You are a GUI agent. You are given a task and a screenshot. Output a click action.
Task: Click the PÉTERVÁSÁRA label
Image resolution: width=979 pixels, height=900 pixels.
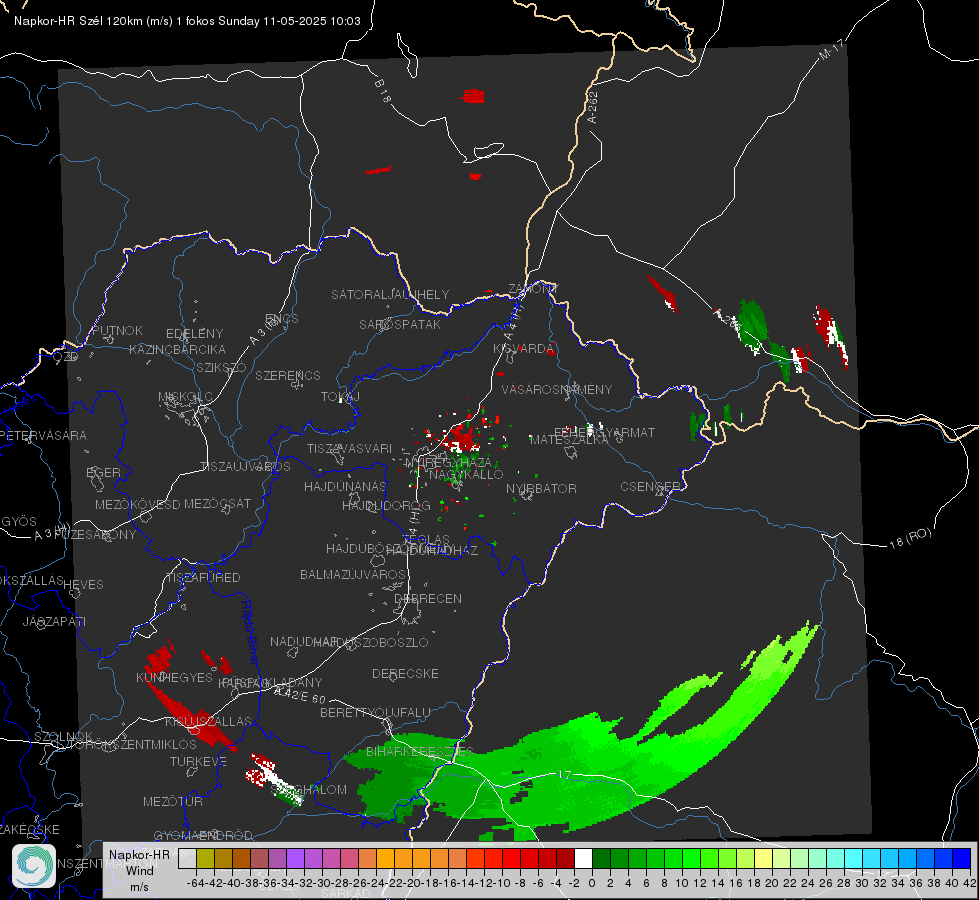point(43,435)
